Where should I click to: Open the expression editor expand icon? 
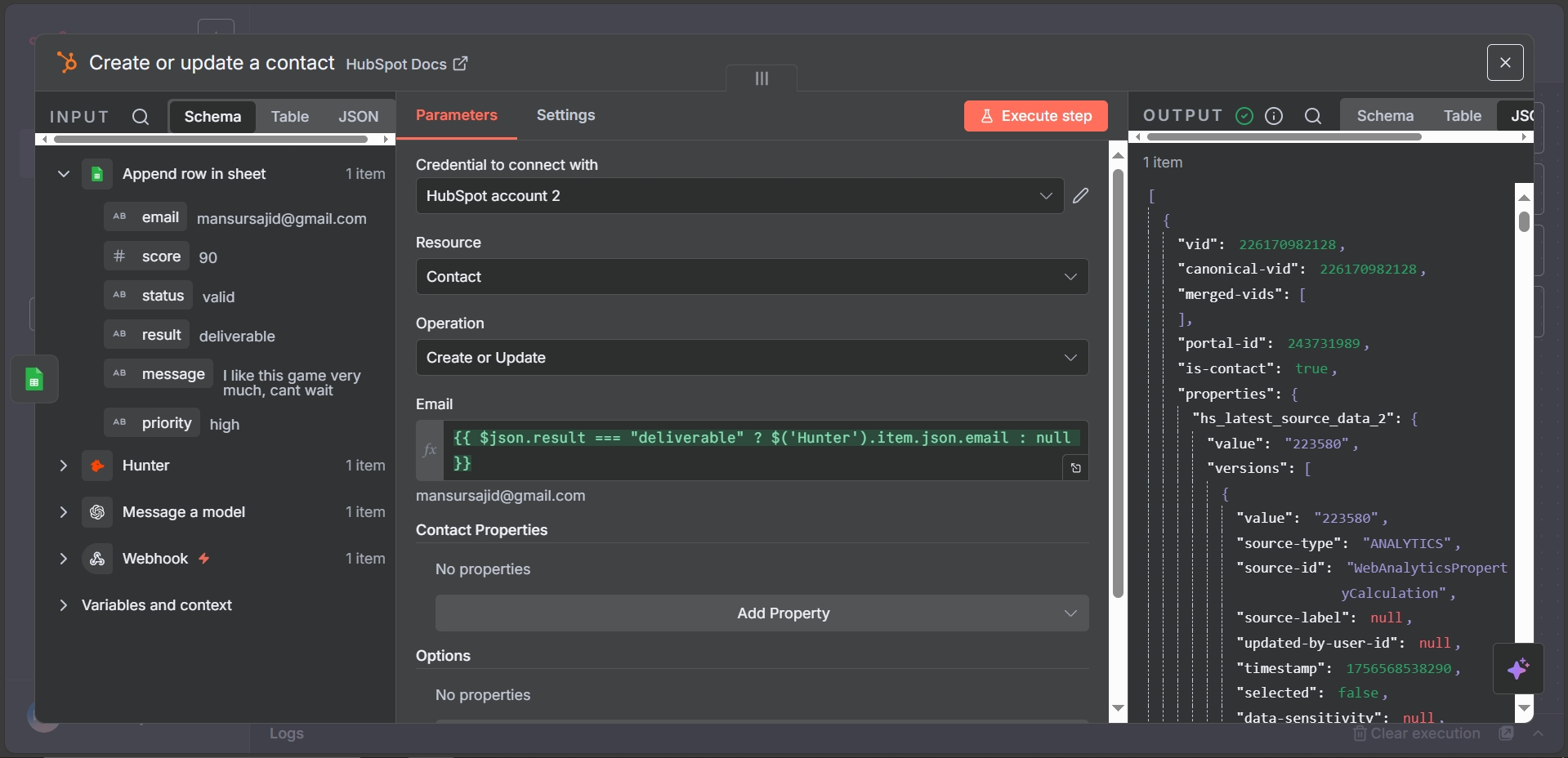(x=1075, y=468)
